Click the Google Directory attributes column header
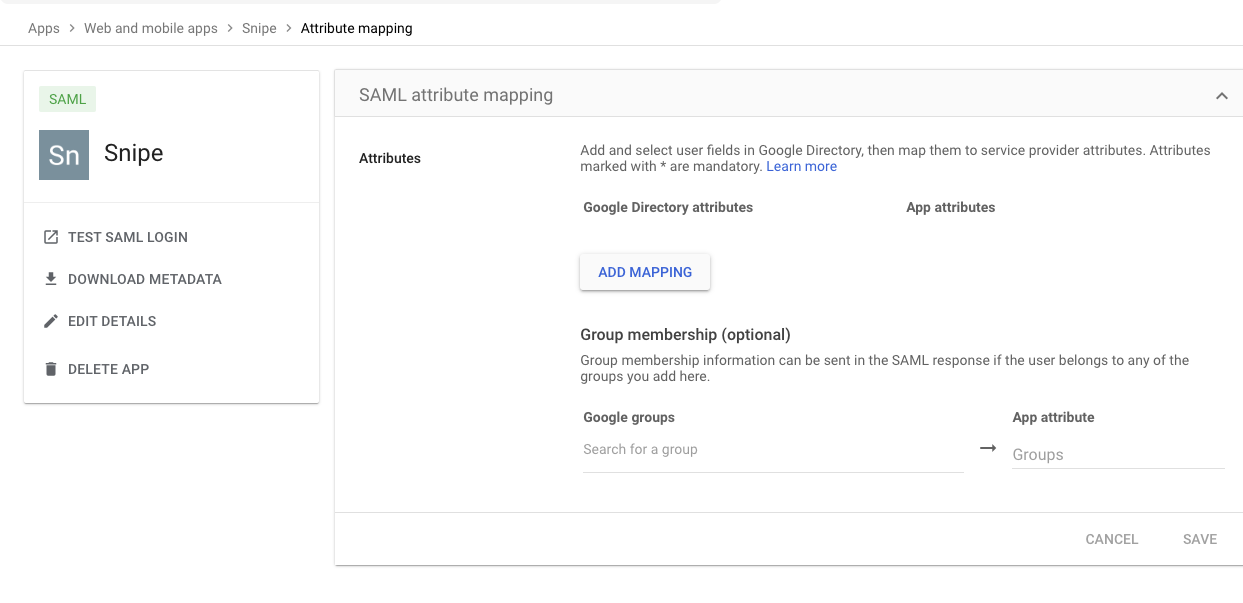 tap(668, 207)
